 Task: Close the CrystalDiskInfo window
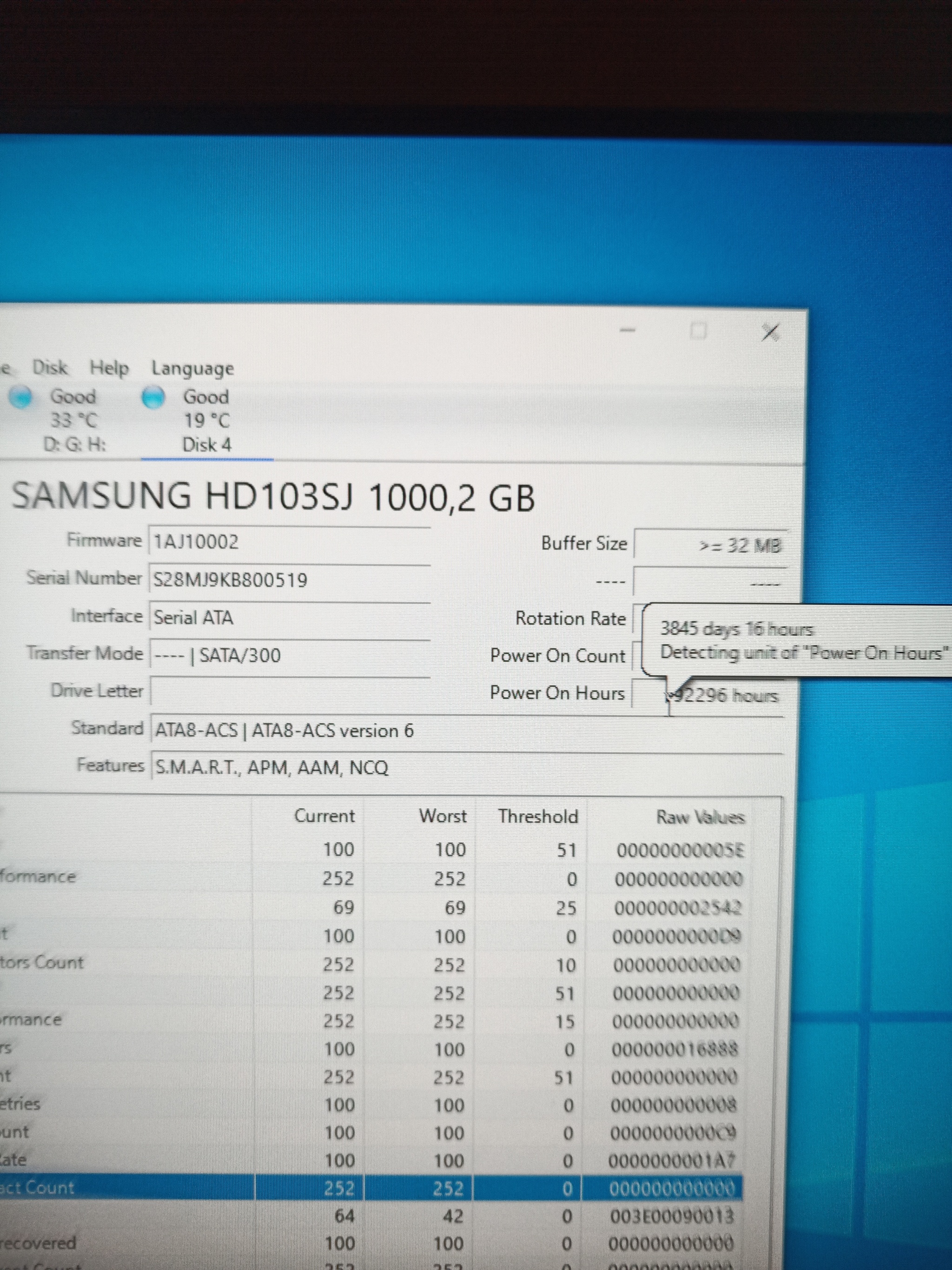769,332
